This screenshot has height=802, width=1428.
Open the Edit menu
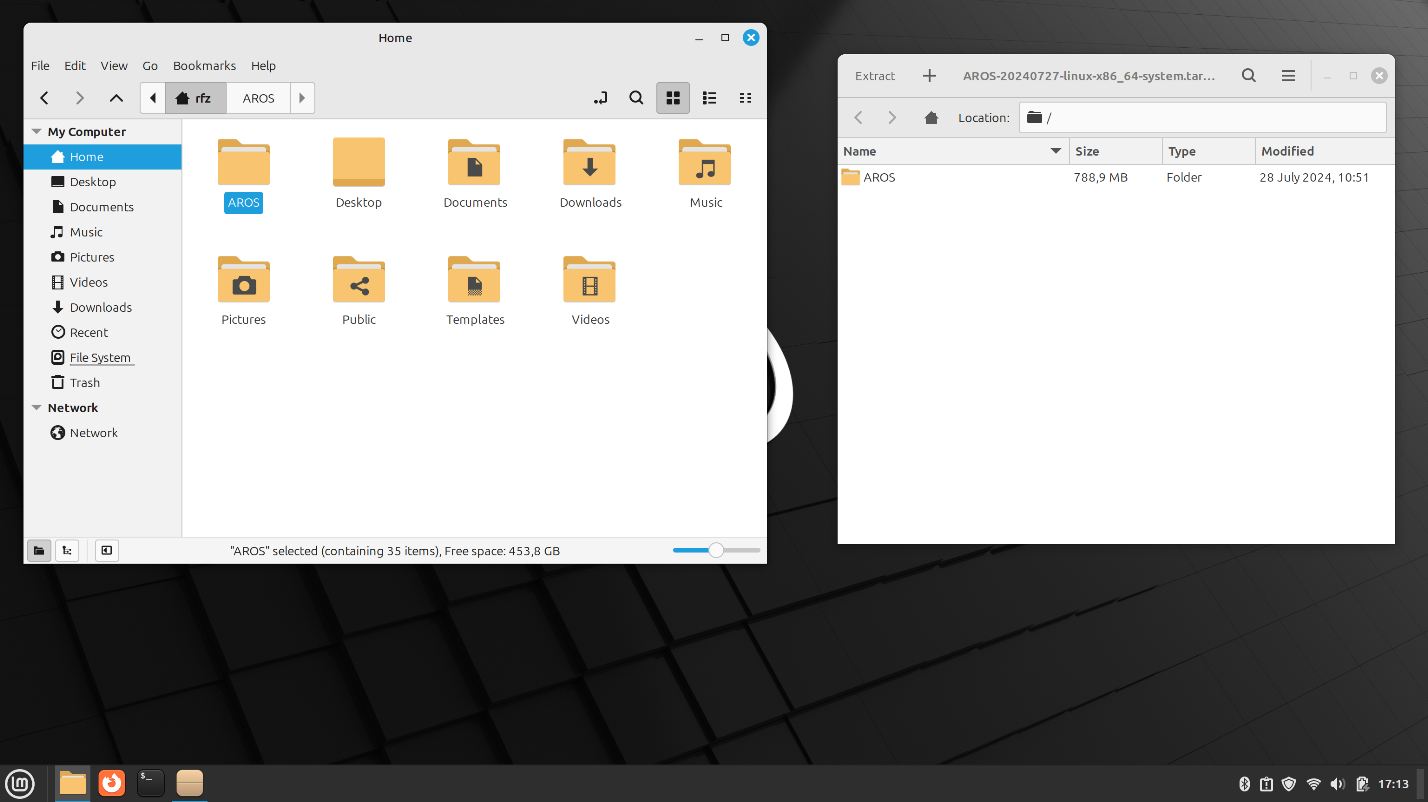(x=75, y=66)
